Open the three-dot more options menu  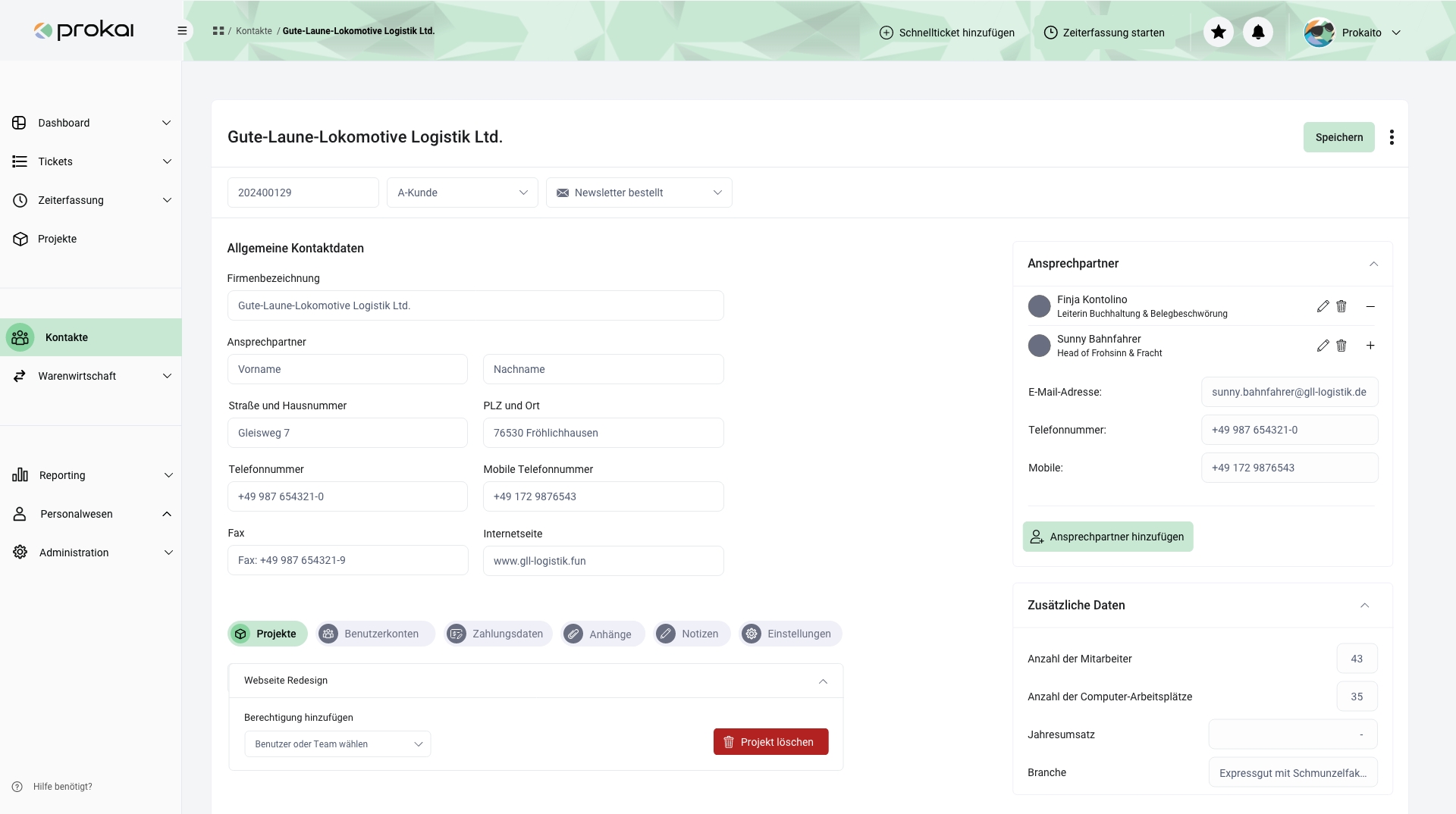(1392, 137)
